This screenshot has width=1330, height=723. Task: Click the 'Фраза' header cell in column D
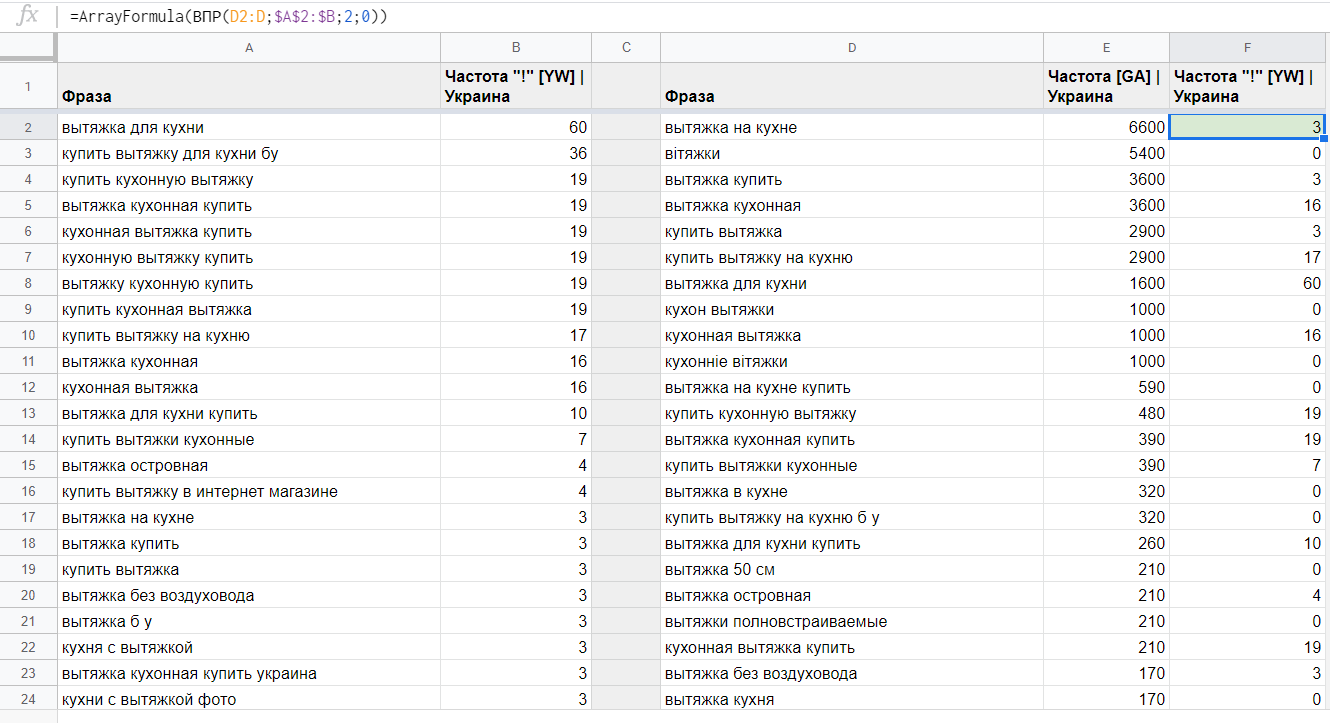pos(852,86)
